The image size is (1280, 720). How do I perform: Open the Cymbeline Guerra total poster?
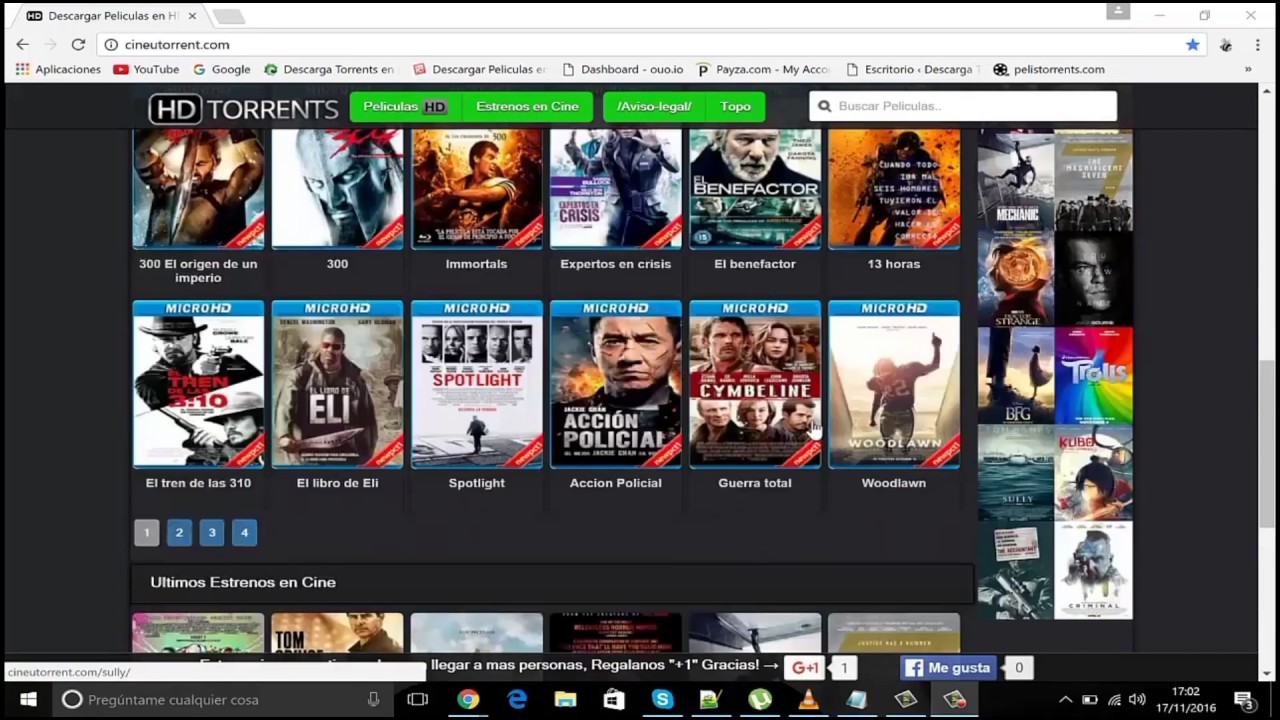[755, 384]
